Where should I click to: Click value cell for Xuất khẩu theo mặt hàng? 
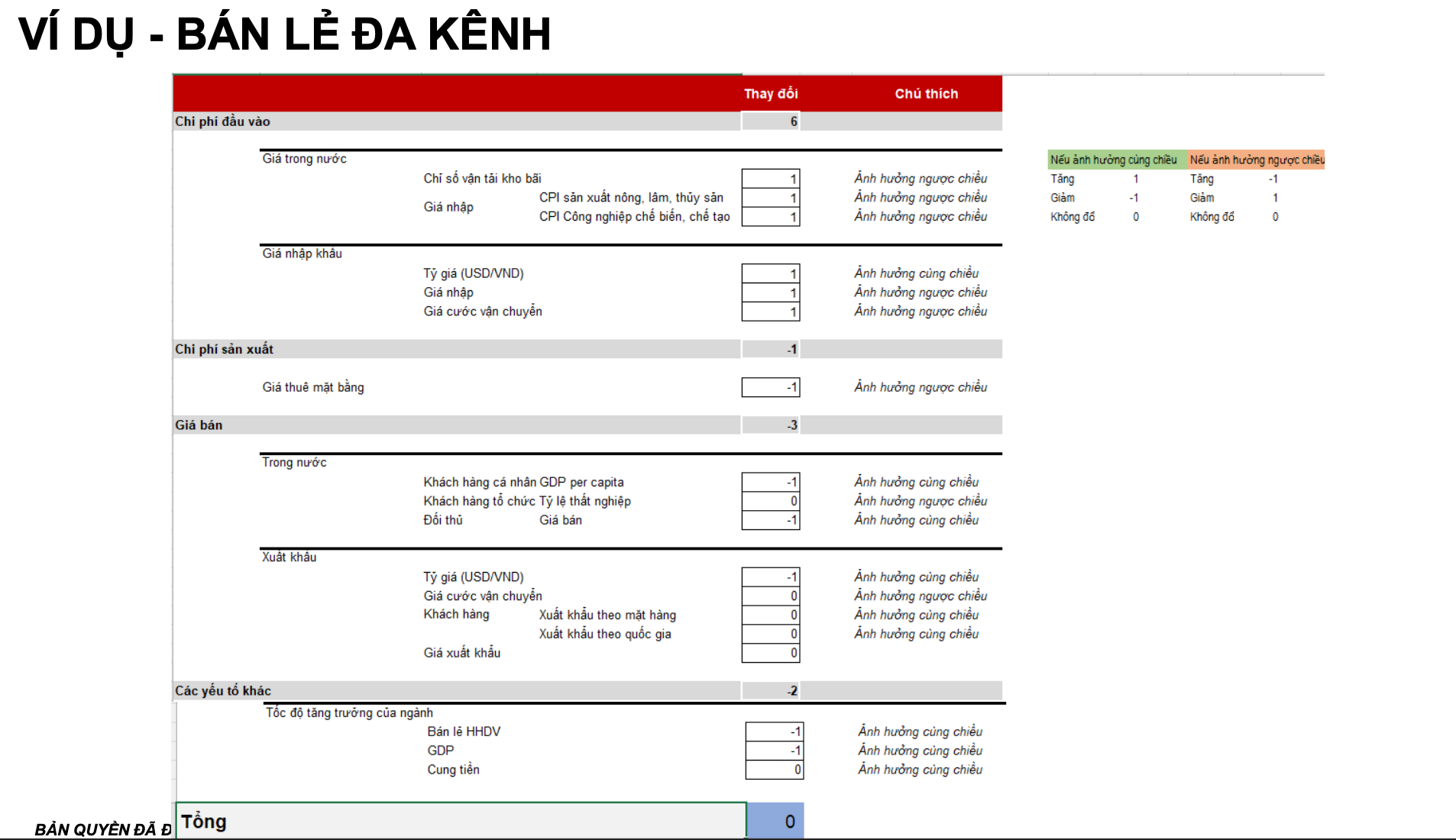point(771,615)
